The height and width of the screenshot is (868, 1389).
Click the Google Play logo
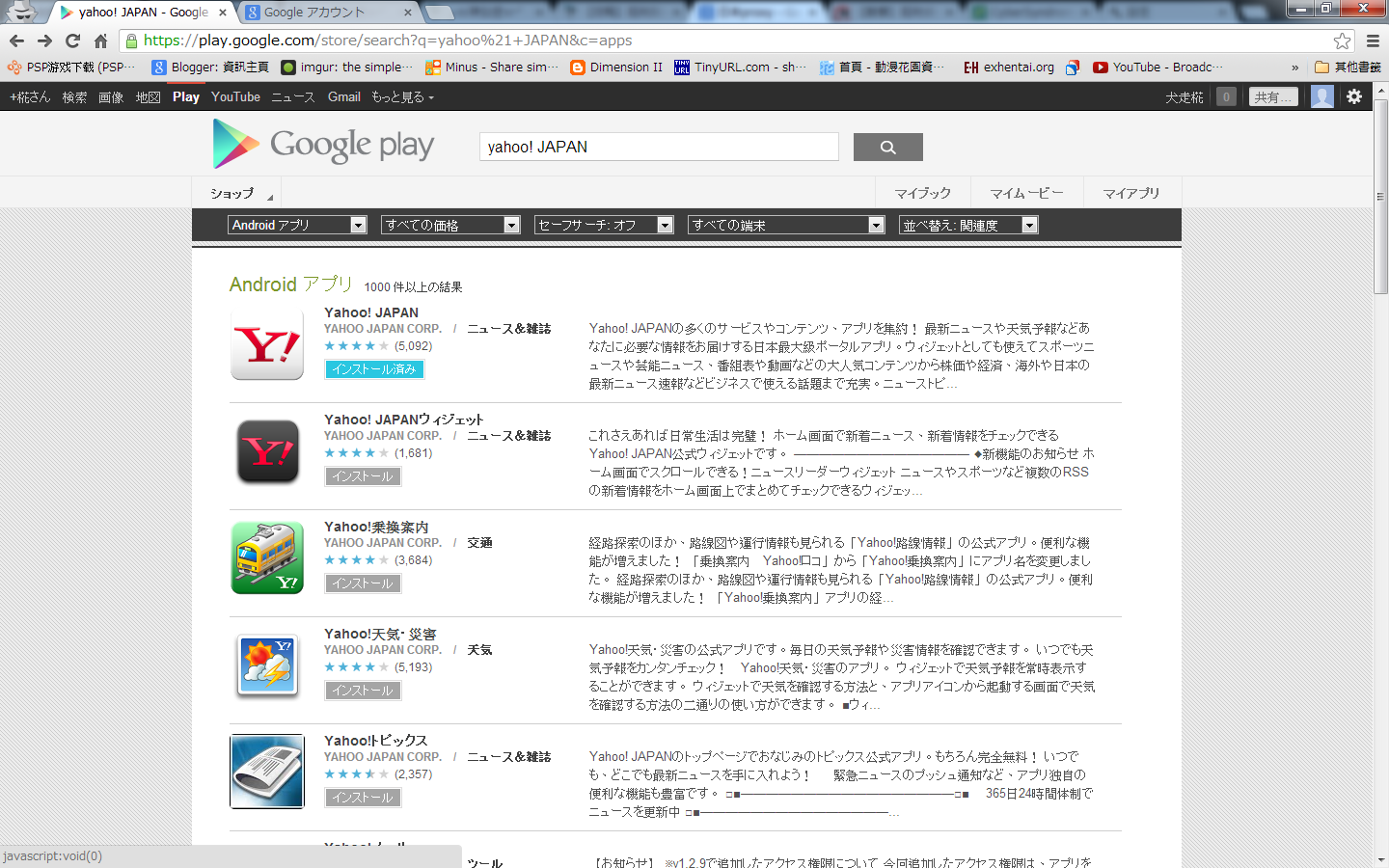323,145
